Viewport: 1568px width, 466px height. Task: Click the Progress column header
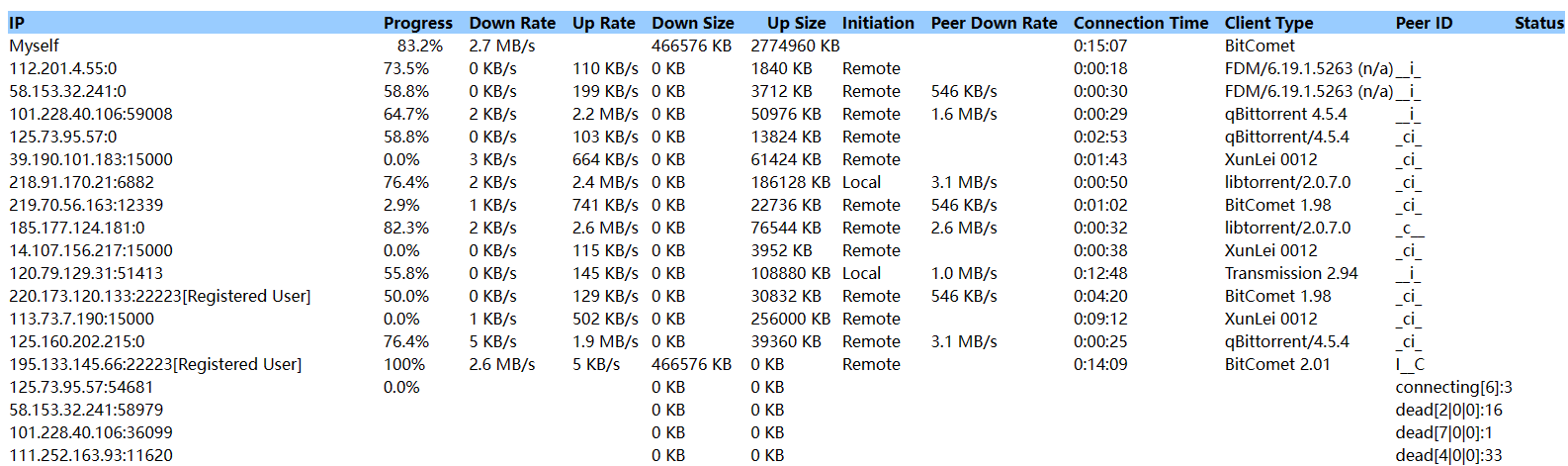[417, 23]
